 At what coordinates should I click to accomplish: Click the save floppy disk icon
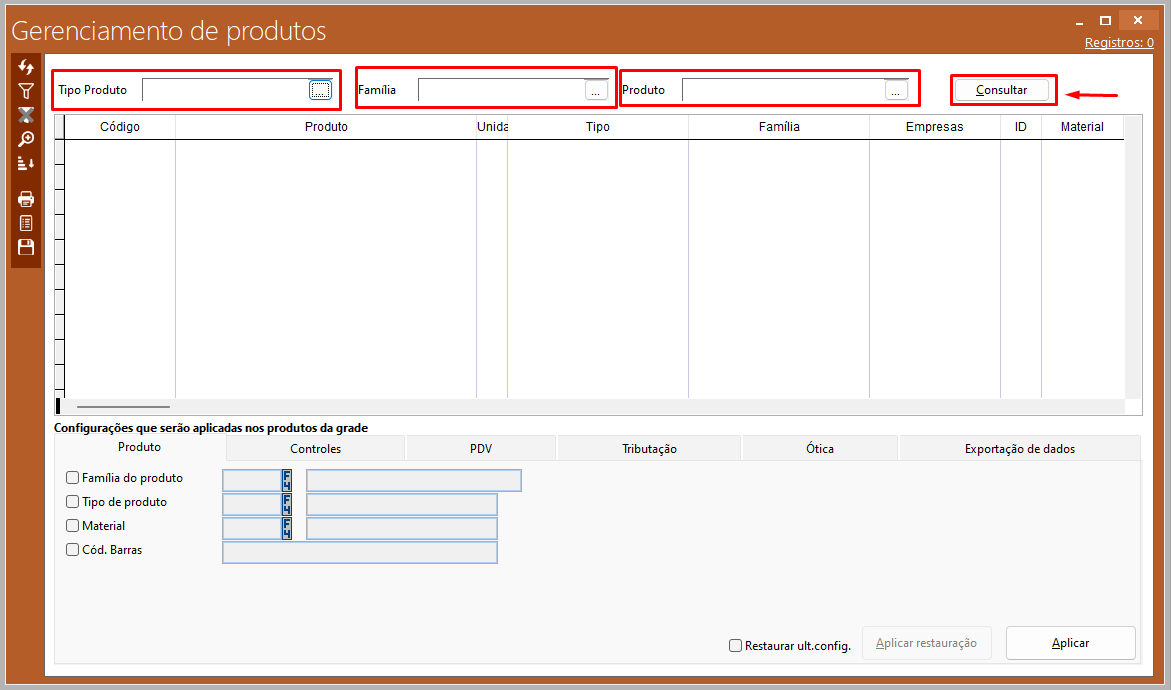[x=26, y=247]
